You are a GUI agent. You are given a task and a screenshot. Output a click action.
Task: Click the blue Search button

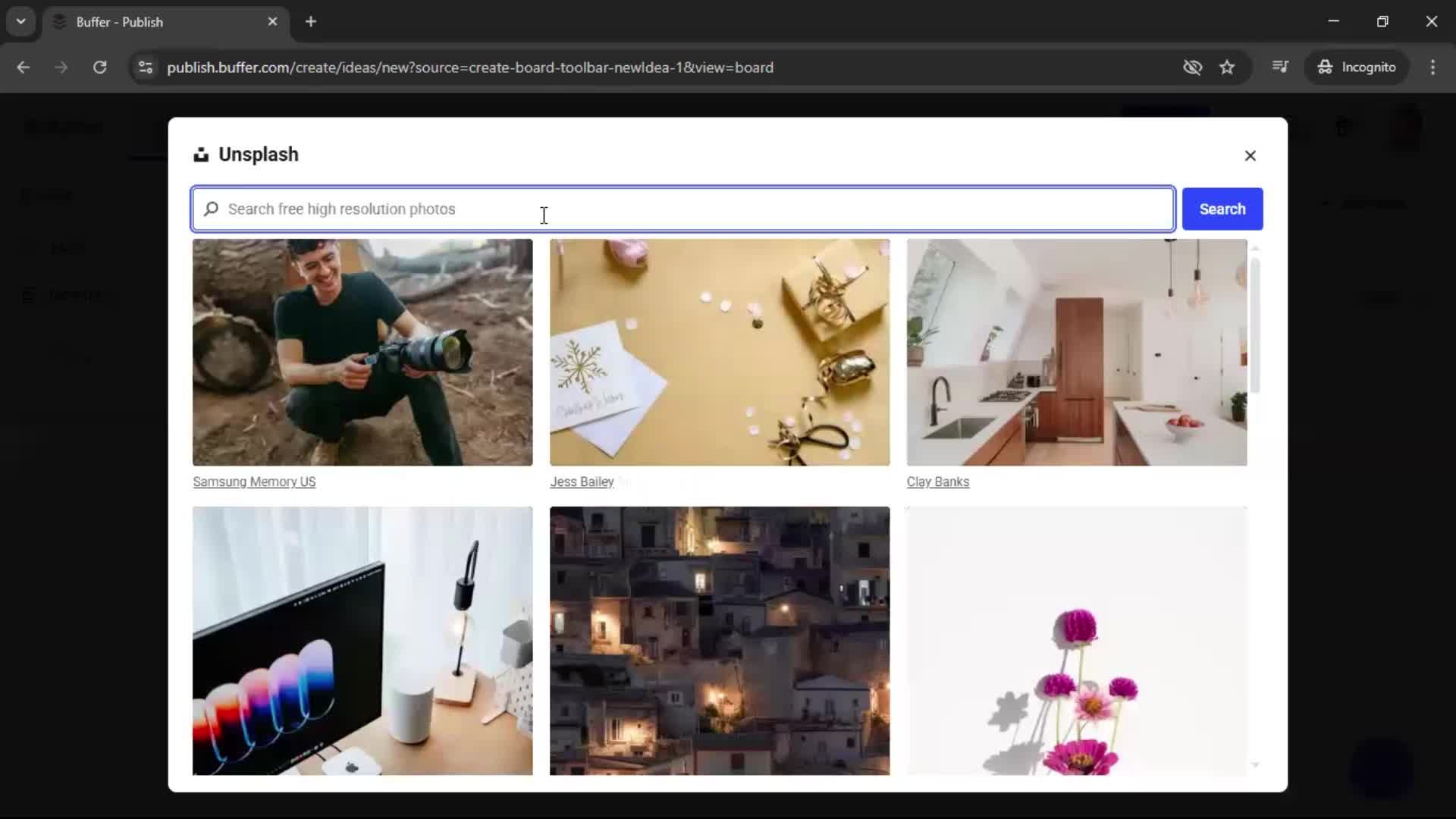[x=1222, y=209]
